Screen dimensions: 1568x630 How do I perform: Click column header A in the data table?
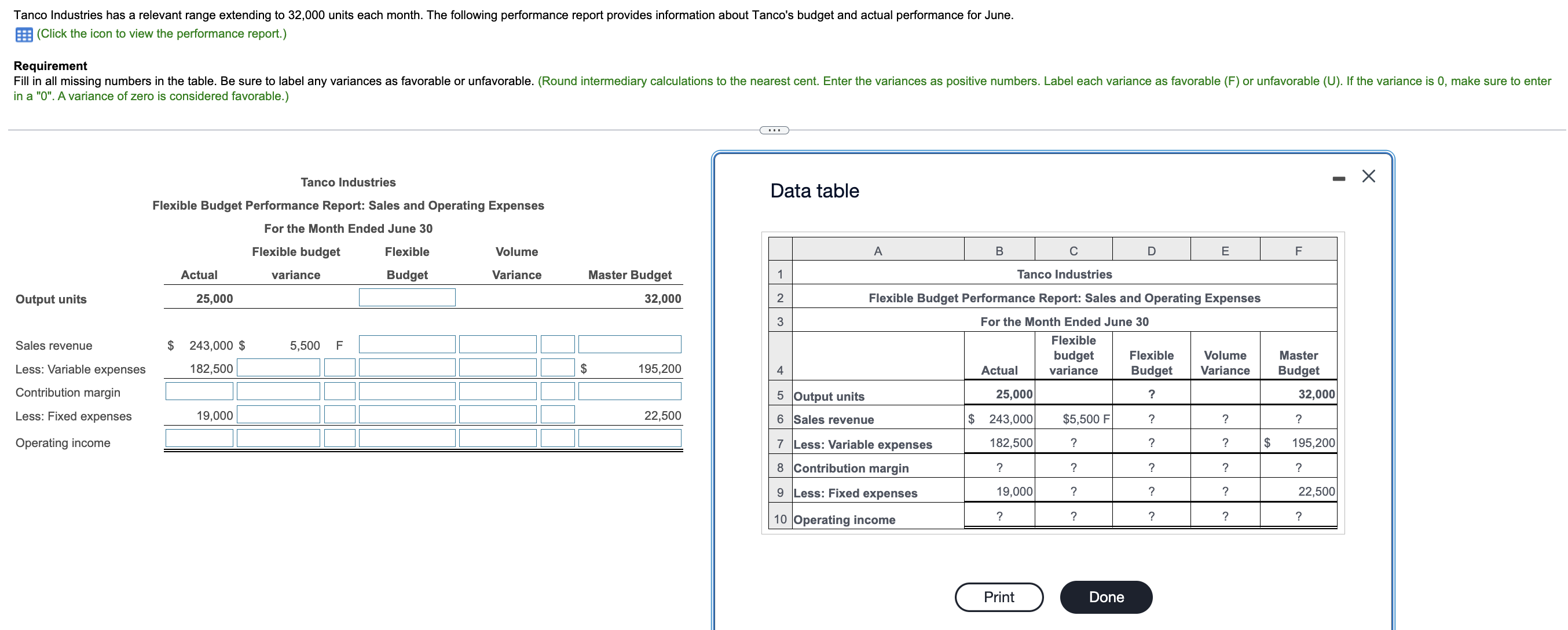tap(877, 250)
